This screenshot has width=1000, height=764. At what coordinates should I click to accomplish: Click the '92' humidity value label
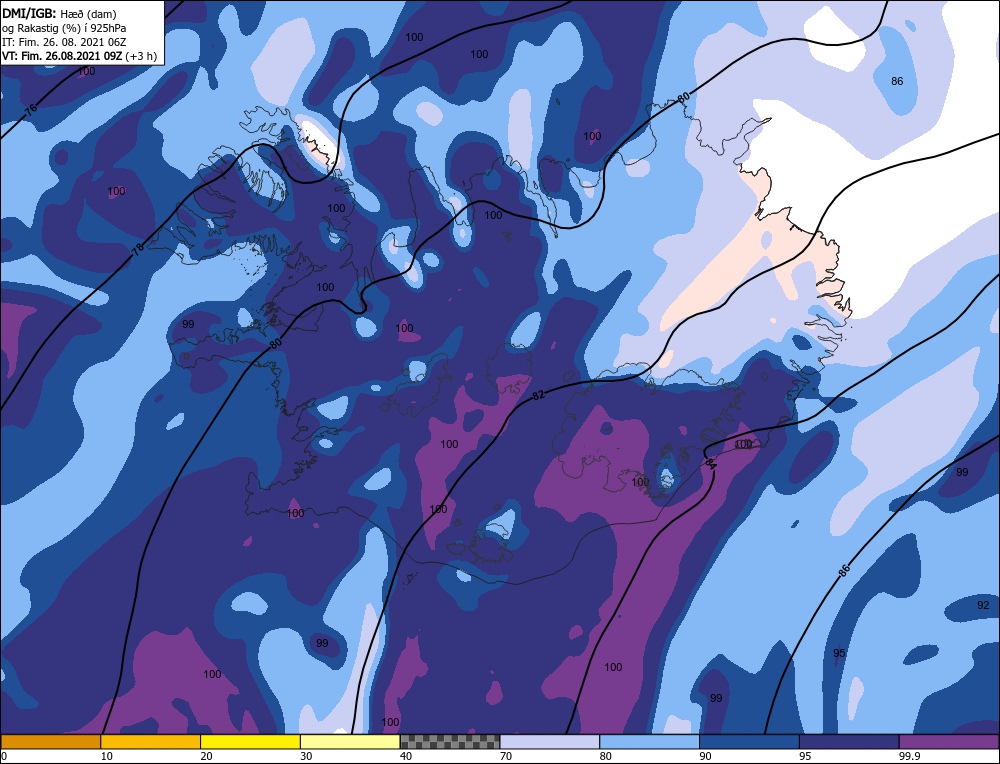983,605
